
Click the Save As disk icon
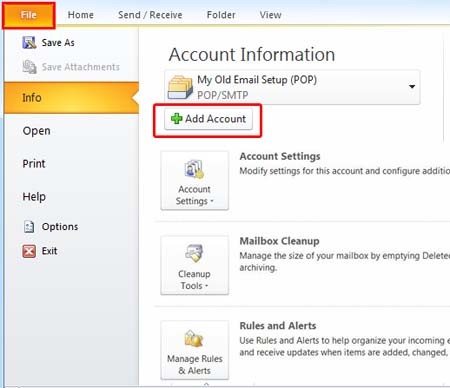(29, 43)
